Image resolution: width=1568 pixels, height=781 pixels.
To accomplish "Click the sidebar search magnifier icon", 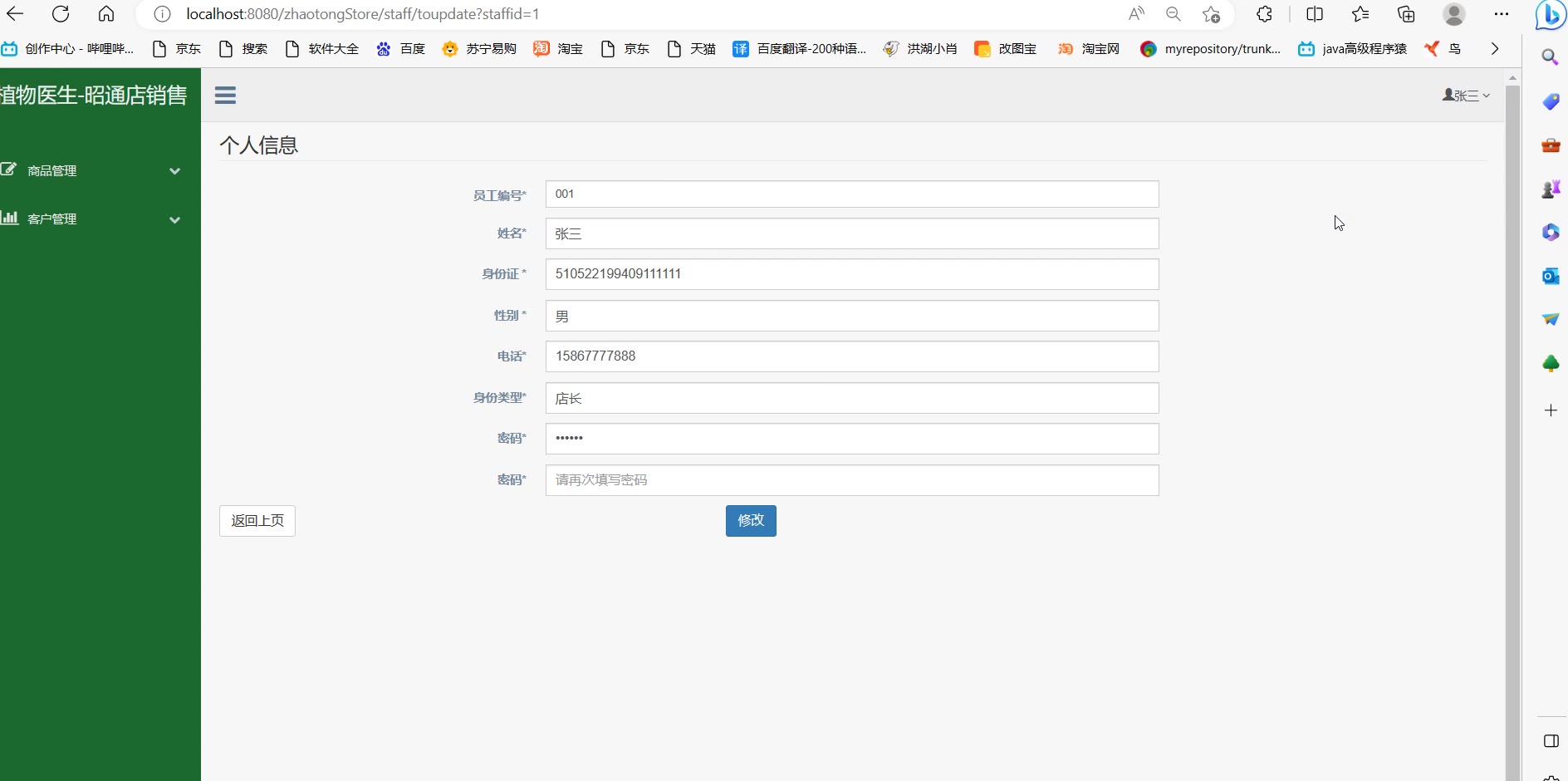I will click(1551, 56).
